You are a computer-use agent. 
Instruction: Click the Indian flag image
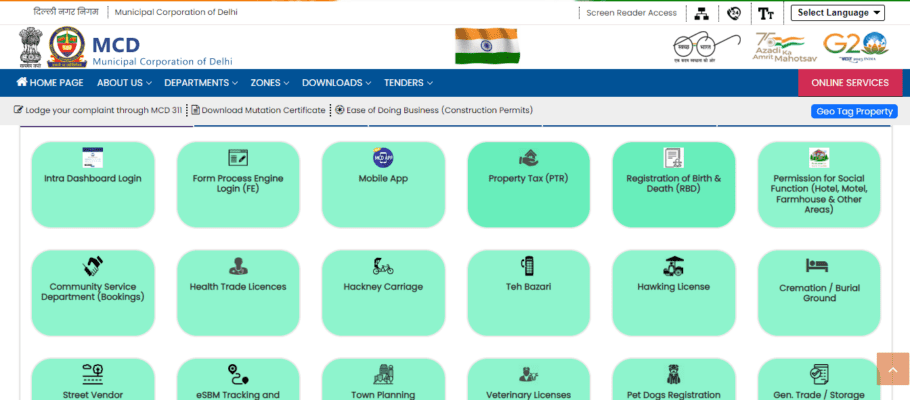click(x=487, y=46)
